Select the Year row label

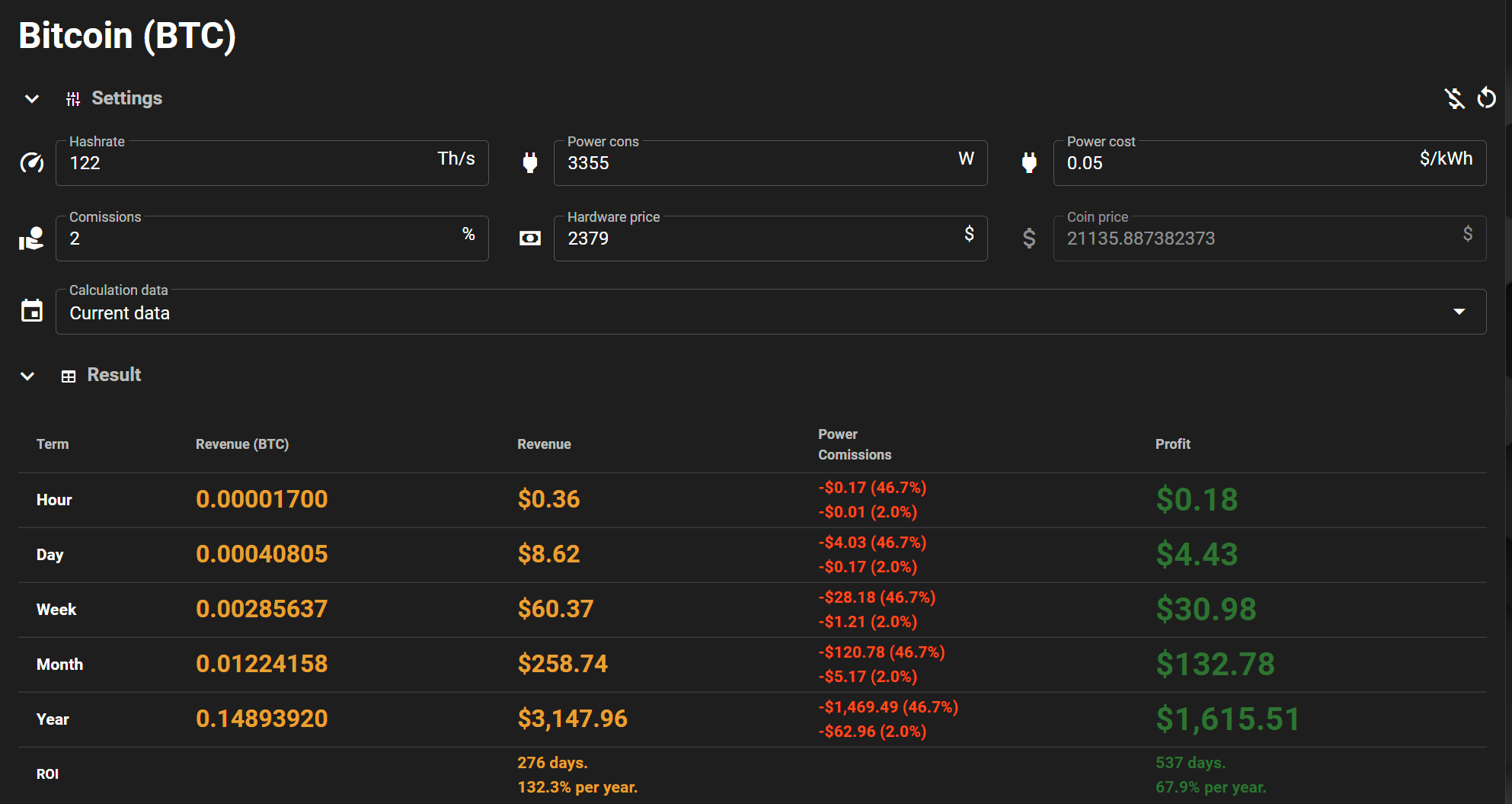point(53,719)
